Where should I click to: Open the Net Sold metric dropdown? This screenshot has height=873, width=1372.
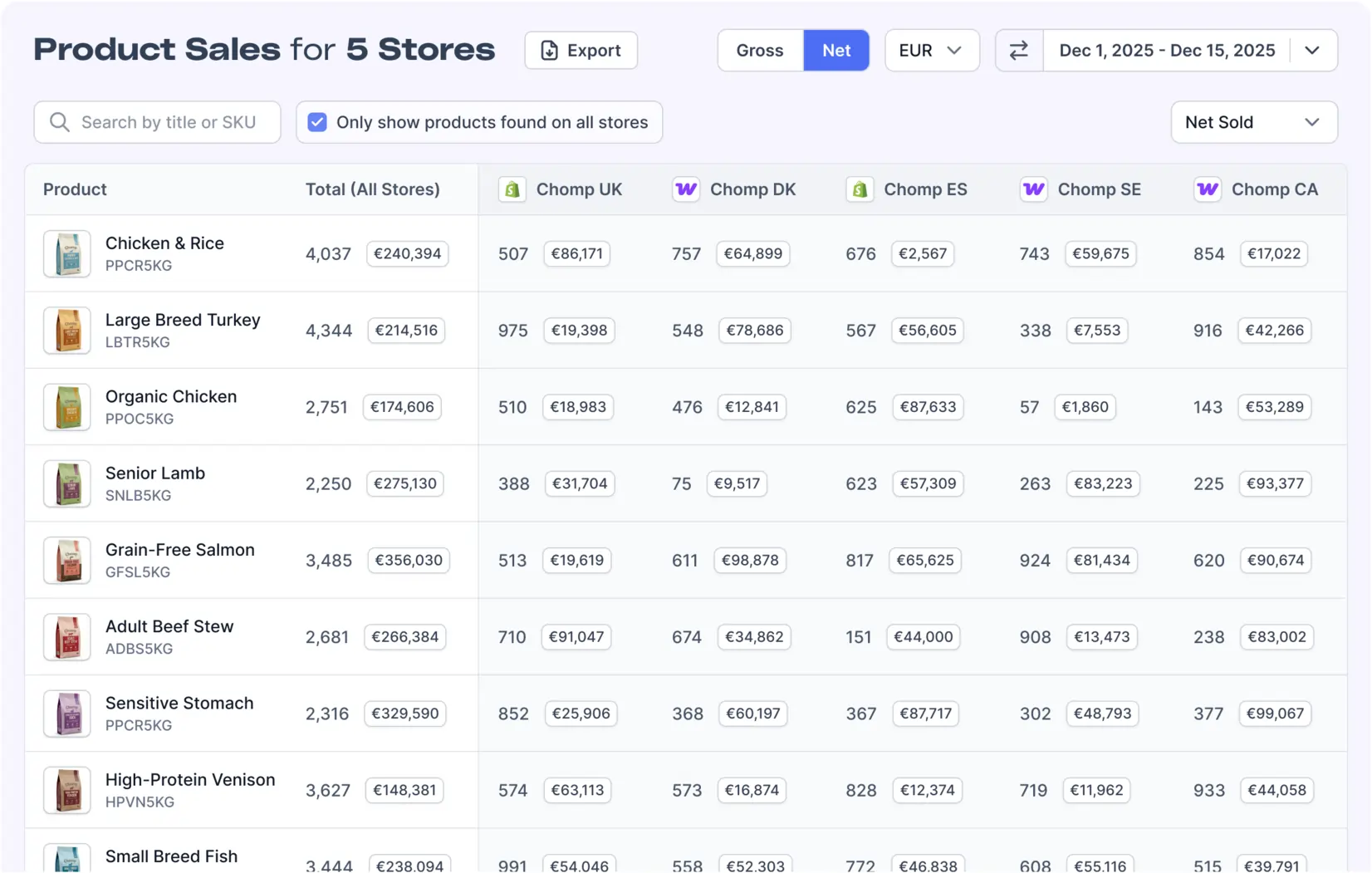1253,121
